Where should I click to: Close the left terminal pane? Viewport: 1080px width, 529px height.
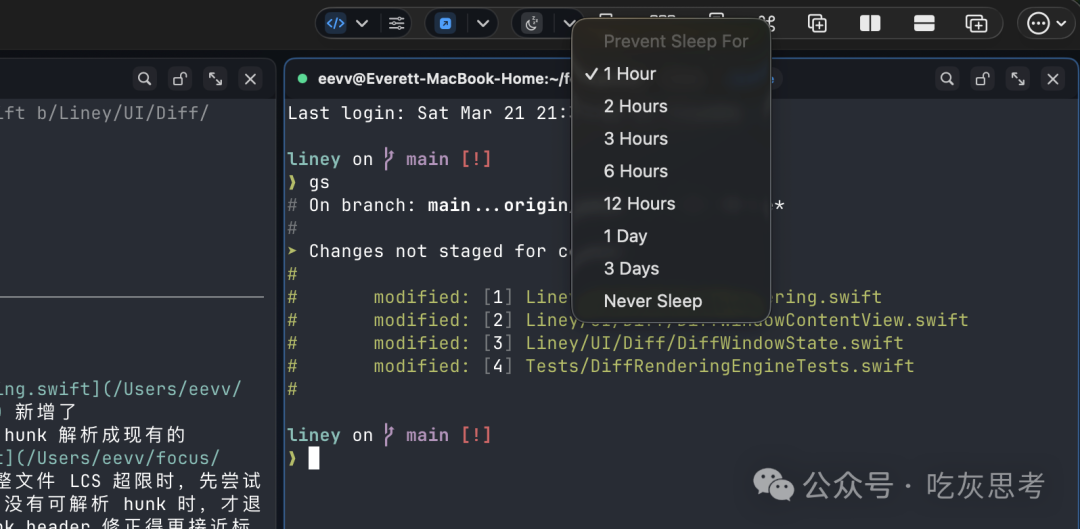(250, 79)
